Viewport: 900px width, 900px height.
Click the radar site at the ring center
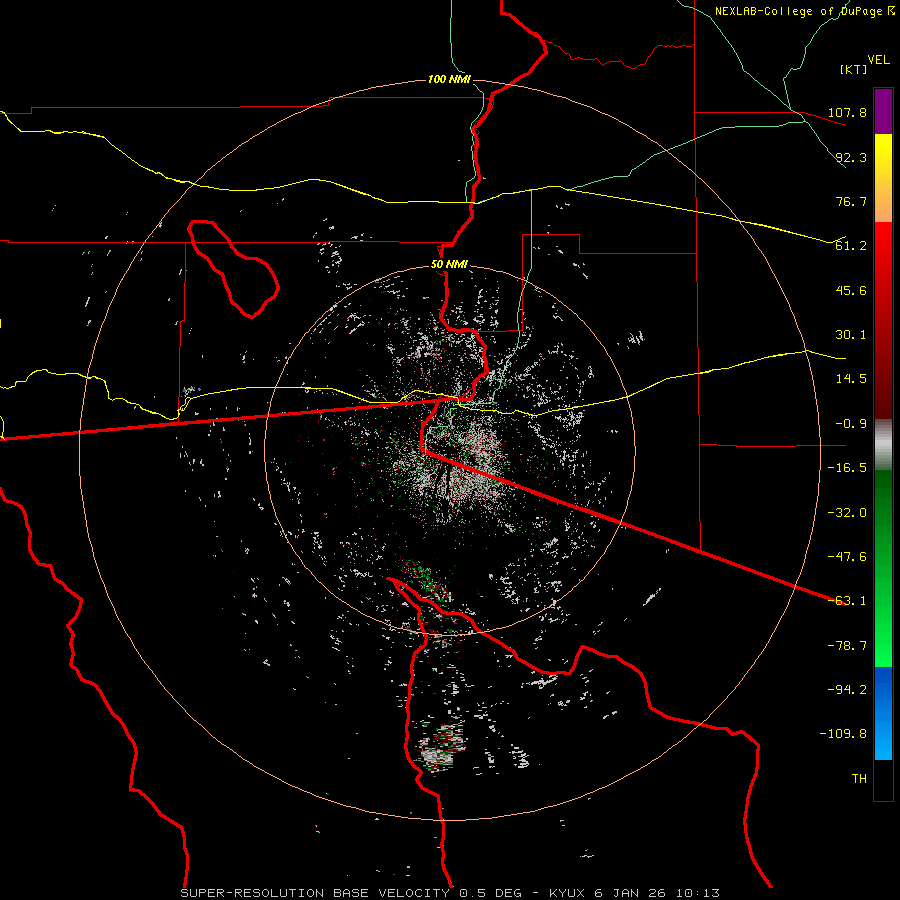449,450
